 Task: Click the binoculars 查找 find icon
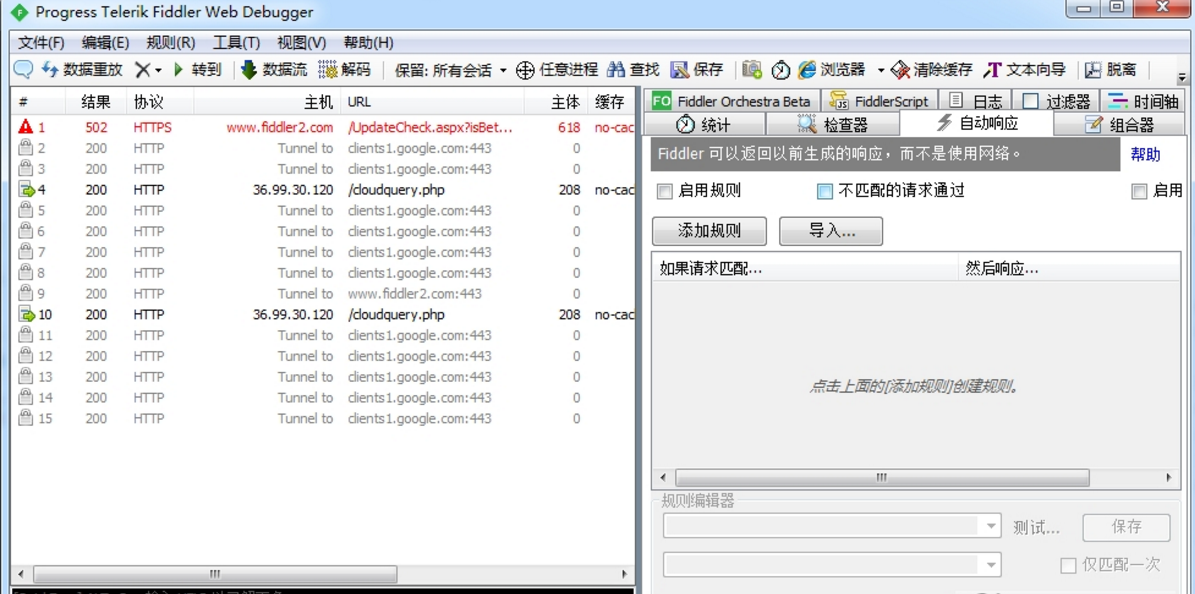tap(617, 70)
